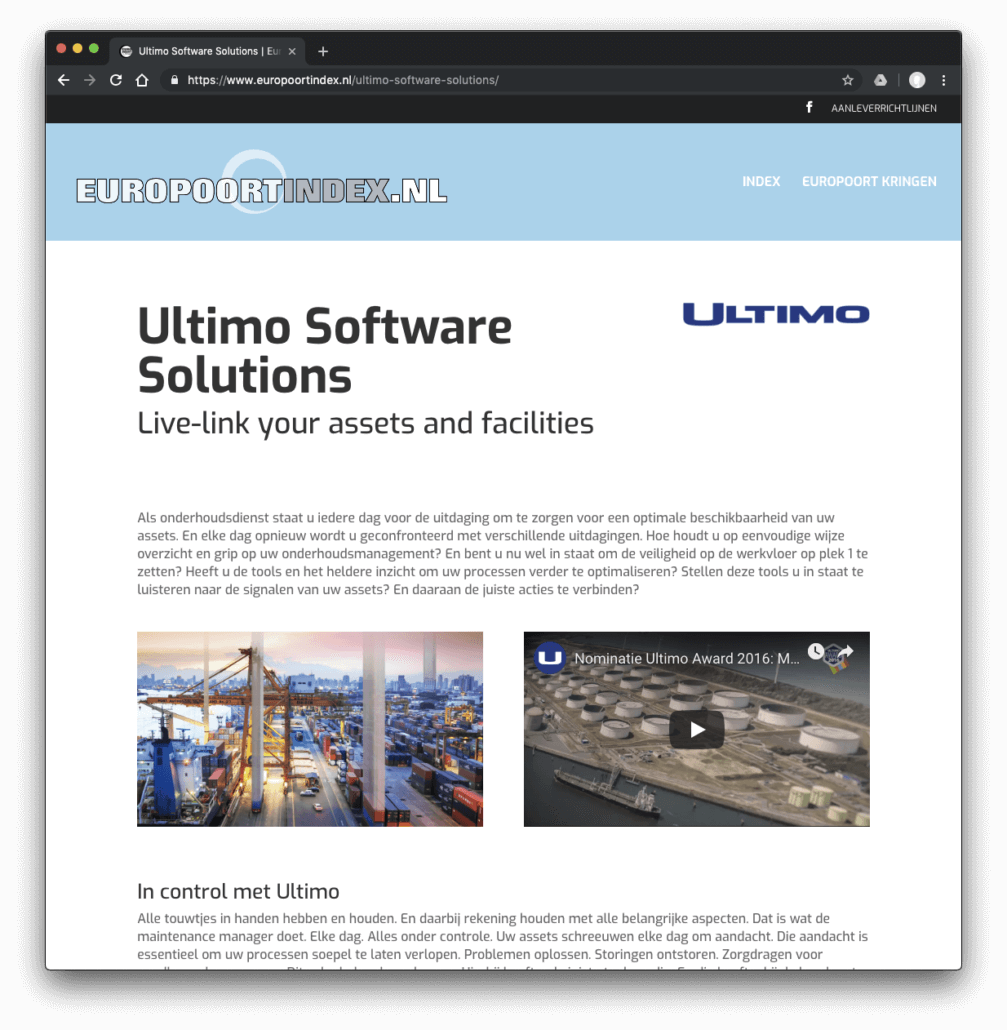1007x1030 pixels.
Task: Click the Europoortindex.nl site logo
Action: point(261,183)
